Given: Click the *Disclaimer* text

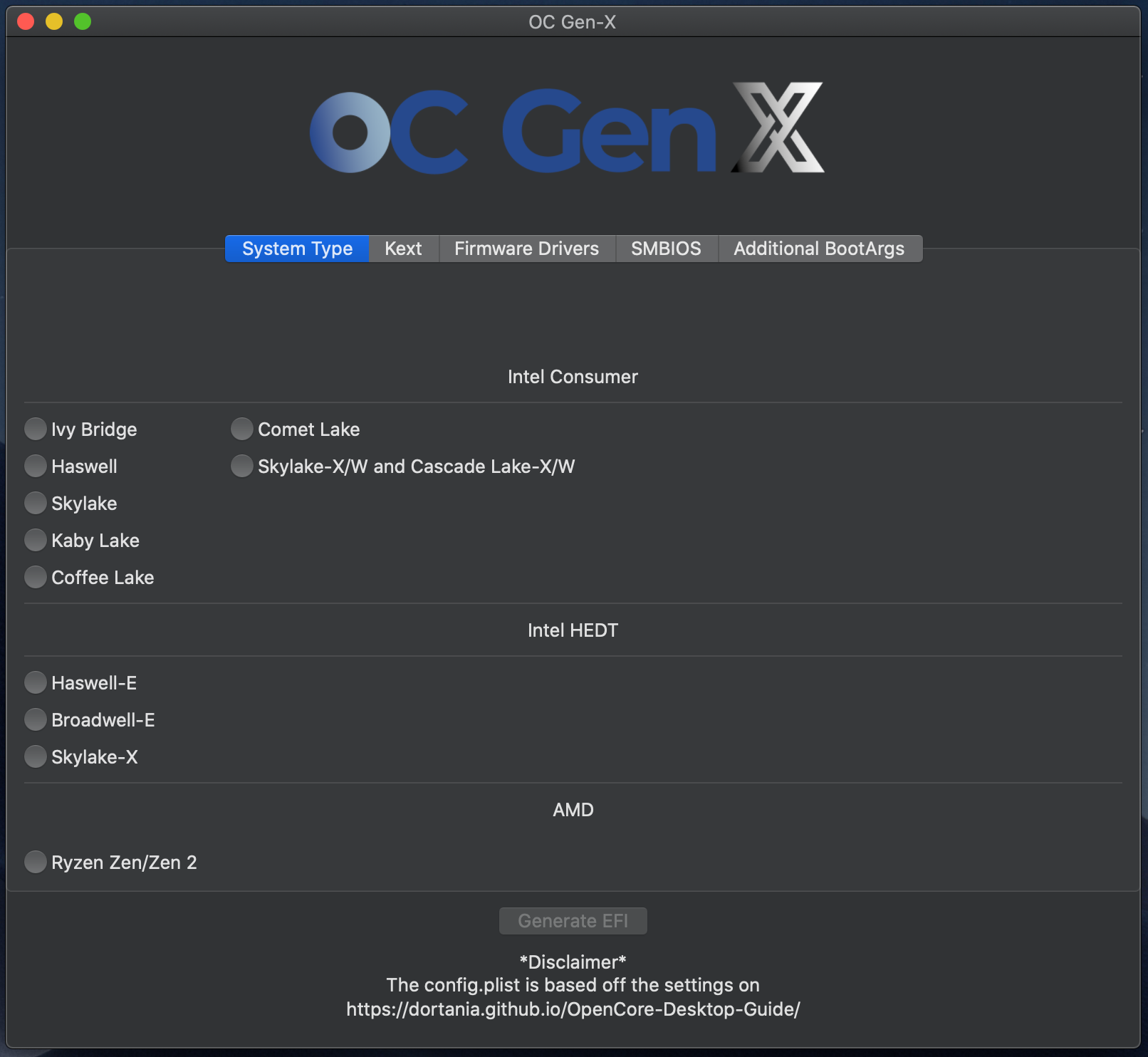Looking at the screenshot, I should (573, 962).
